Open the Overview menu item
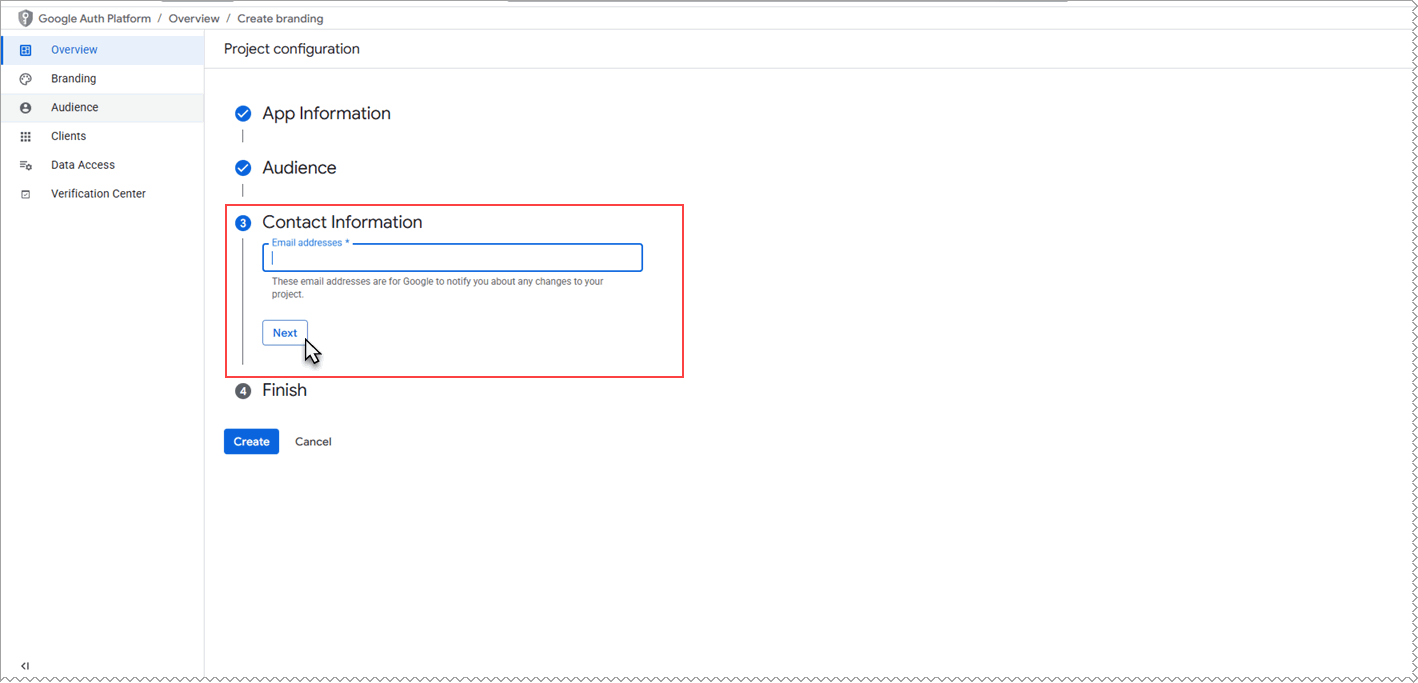Screen dimensions: 1418x683 [x=103, y=50]
